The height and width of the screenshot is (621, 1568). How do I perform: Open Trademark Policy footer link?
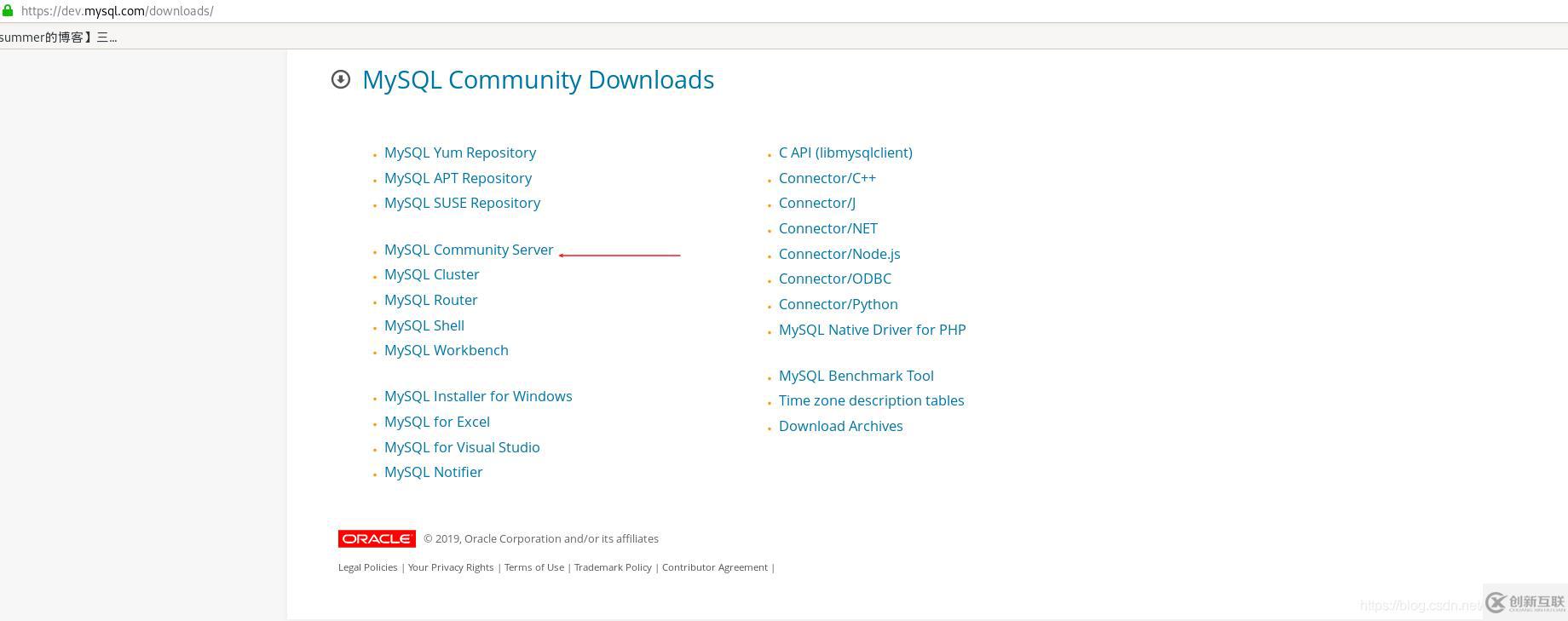[x=613, y=567]
